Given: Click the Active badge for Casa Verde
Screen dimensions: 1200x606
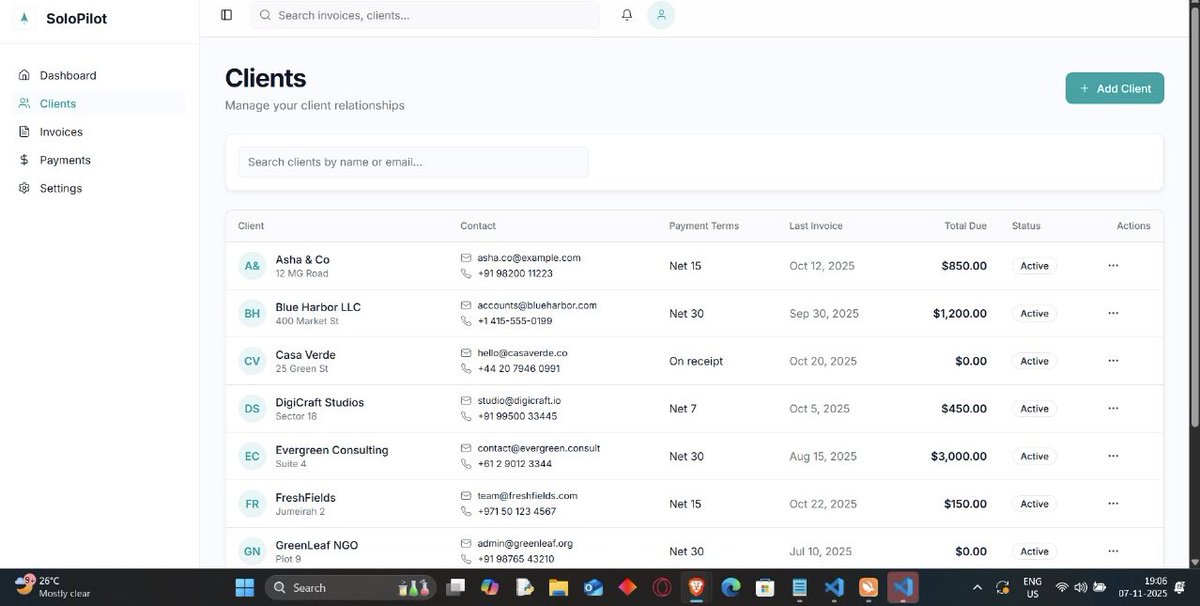Looking at the screenshot, I should pyautogui.click(x=1034, y=361).
